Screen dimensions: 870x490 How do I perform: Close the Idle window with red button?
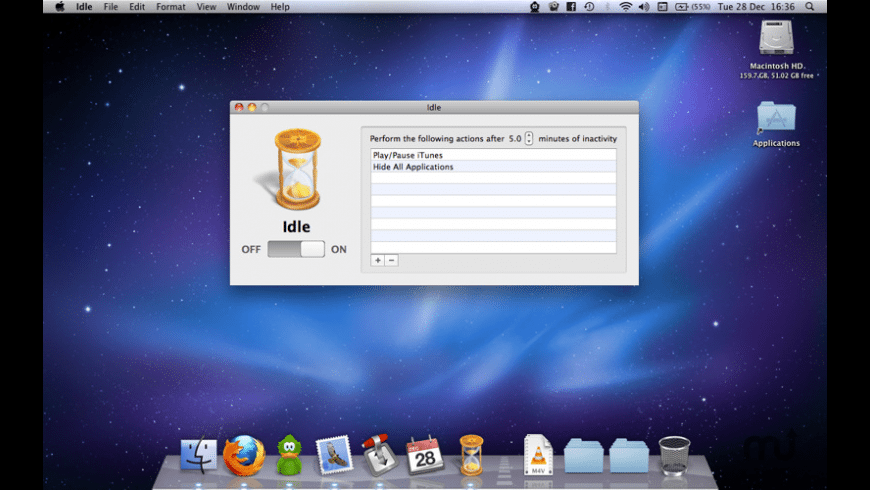click(x=239, y=107)
